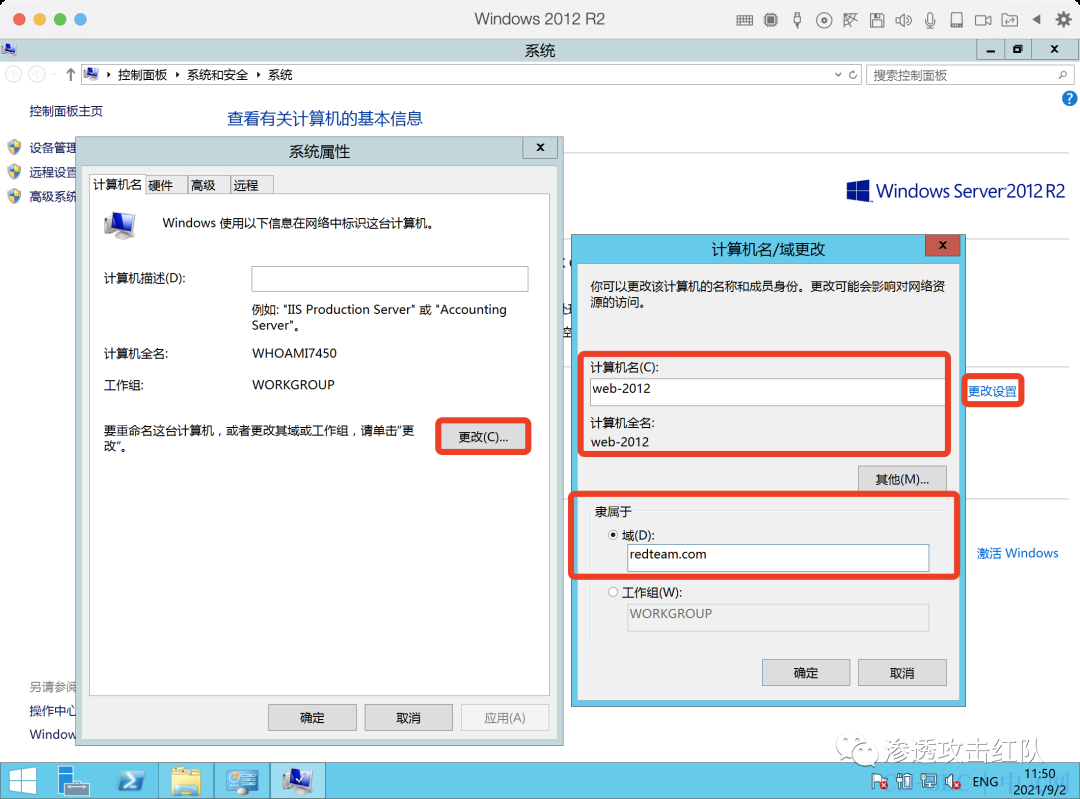Click the up arrow navigation icon
The width and height of the screenshot is (1080, 799).
click(x=70, y=74)
